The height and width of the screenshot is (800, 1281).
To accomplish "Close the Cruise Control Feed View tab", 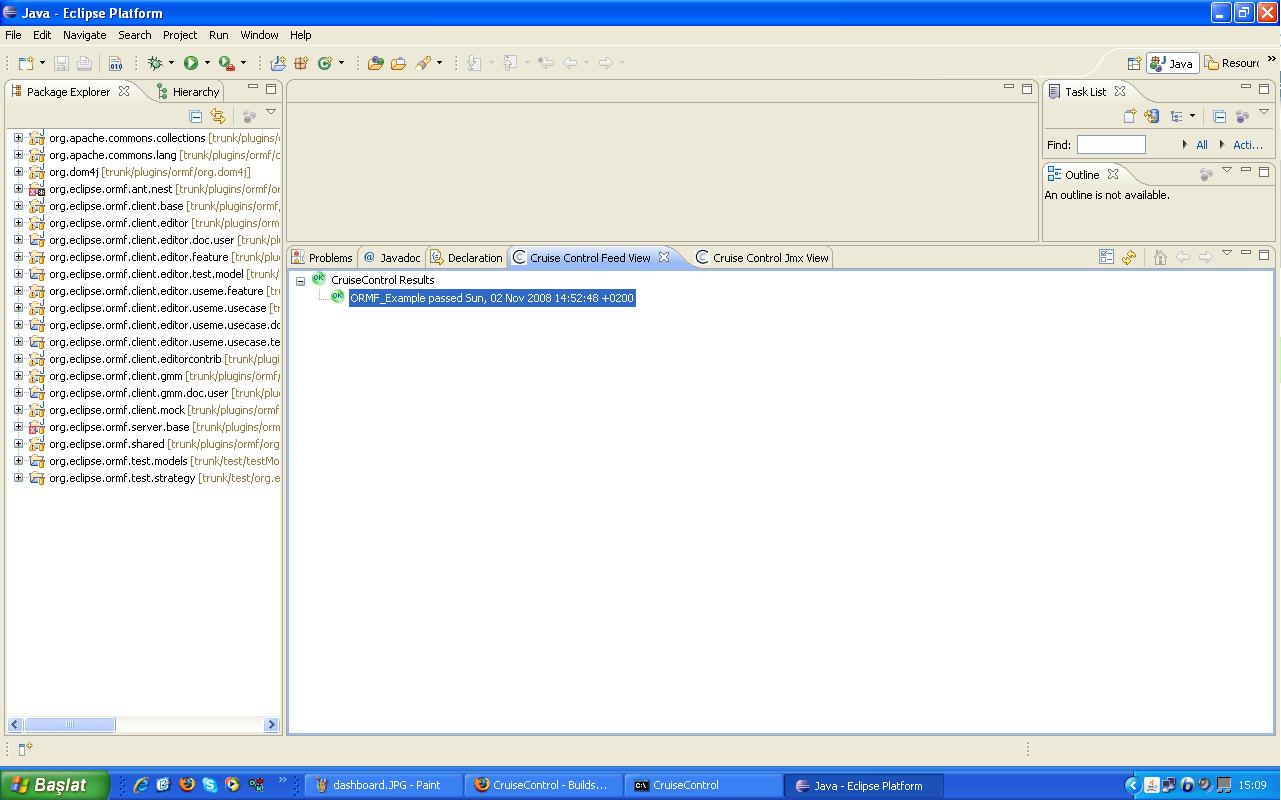I will pyautogui.click(x=664, y=257).
